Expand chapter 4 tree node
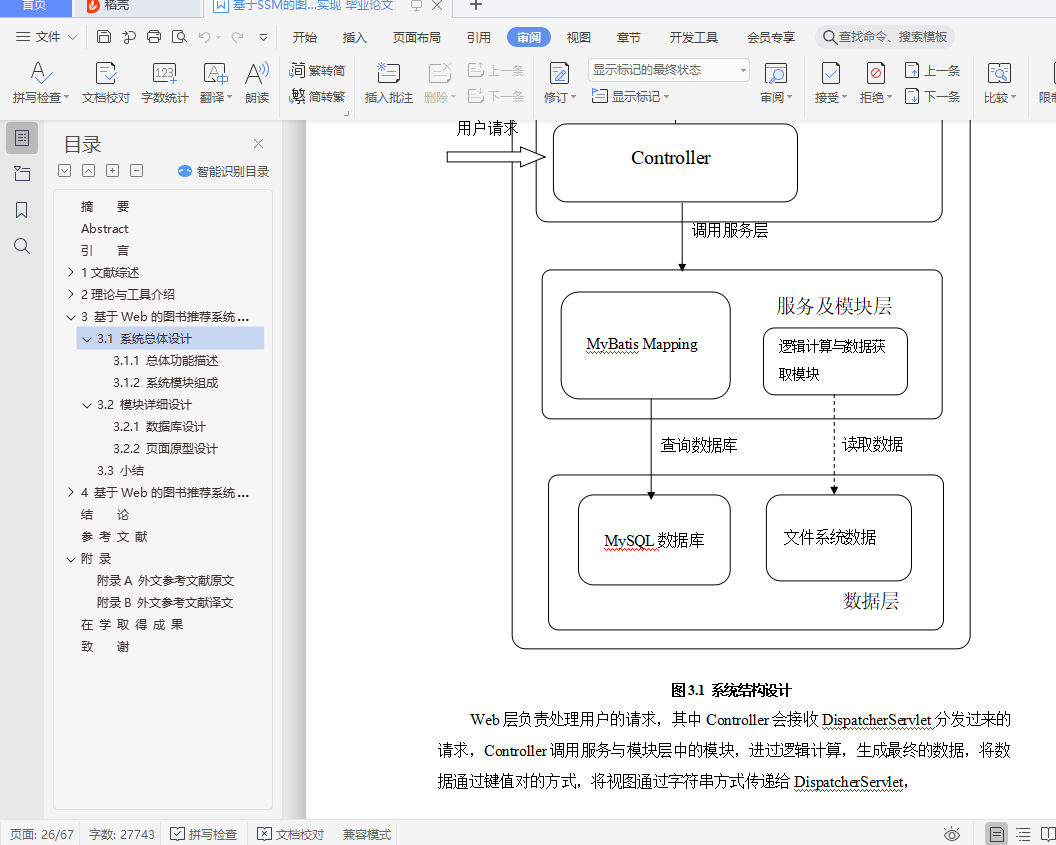Viewport: 1056px width, 845px height. (71, 492)
